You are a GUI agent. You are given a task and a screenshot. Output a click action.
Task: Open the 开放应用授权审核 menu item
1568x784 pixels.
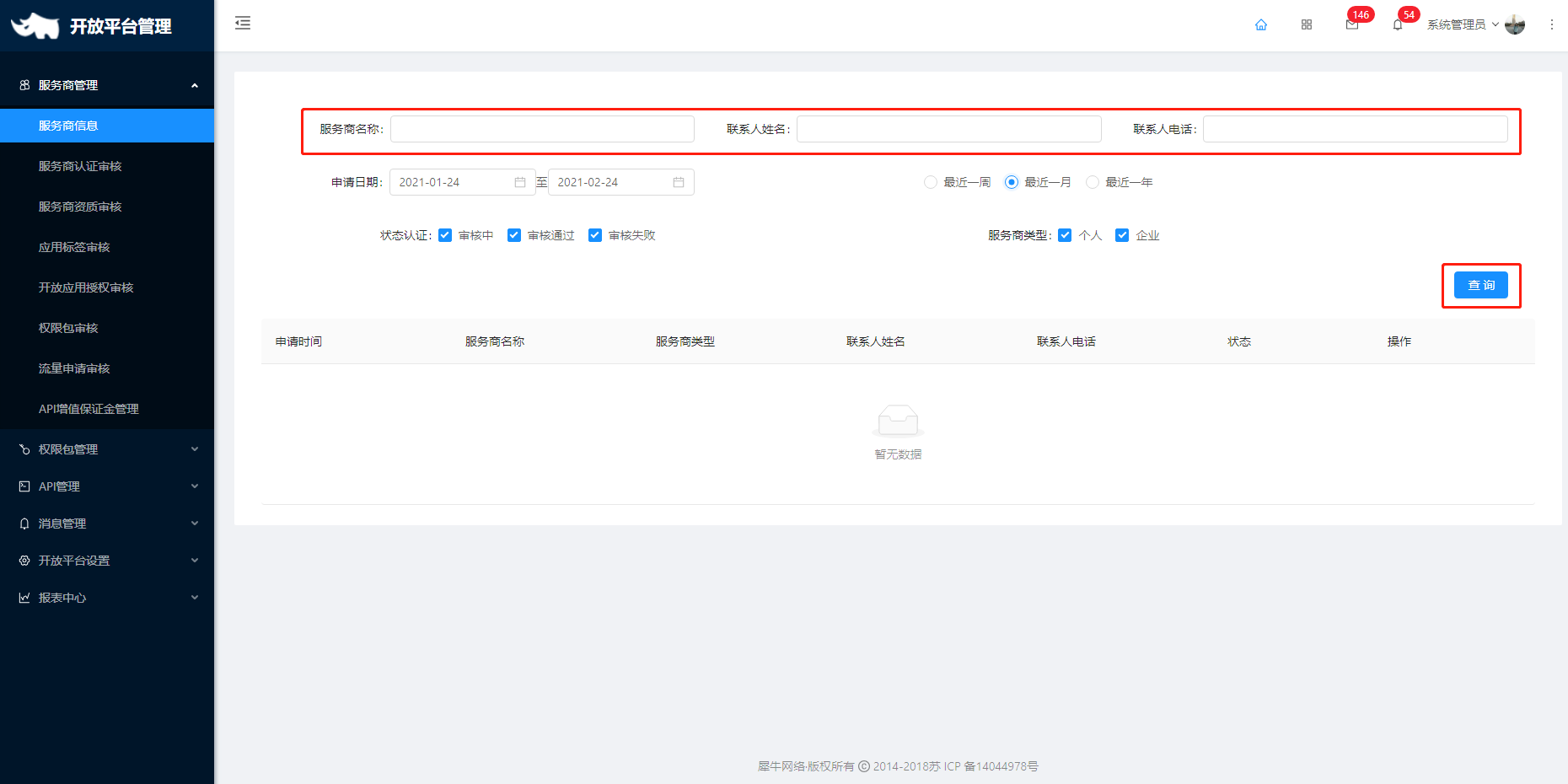107,287
